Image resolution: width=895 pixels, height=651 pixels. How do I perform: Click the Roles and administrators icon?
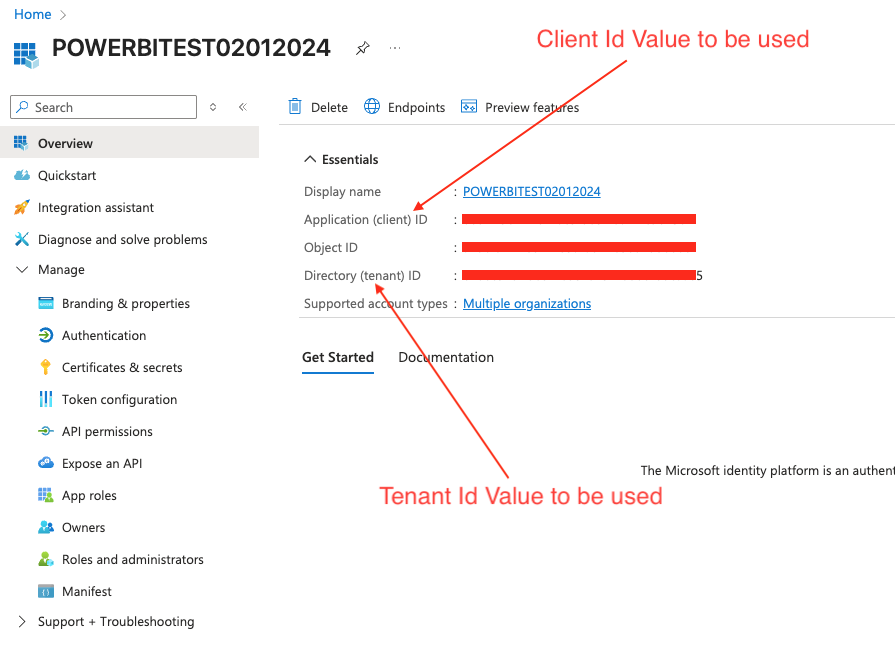coord(46,559)
